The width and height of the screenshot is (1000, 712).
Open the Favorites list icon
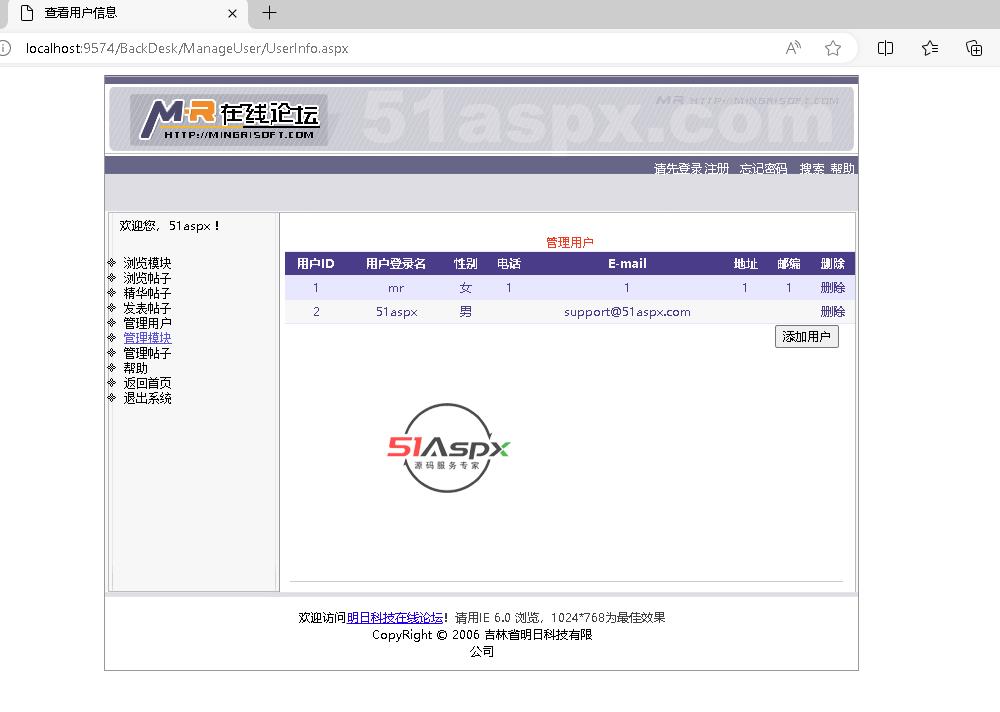(930, 48)
